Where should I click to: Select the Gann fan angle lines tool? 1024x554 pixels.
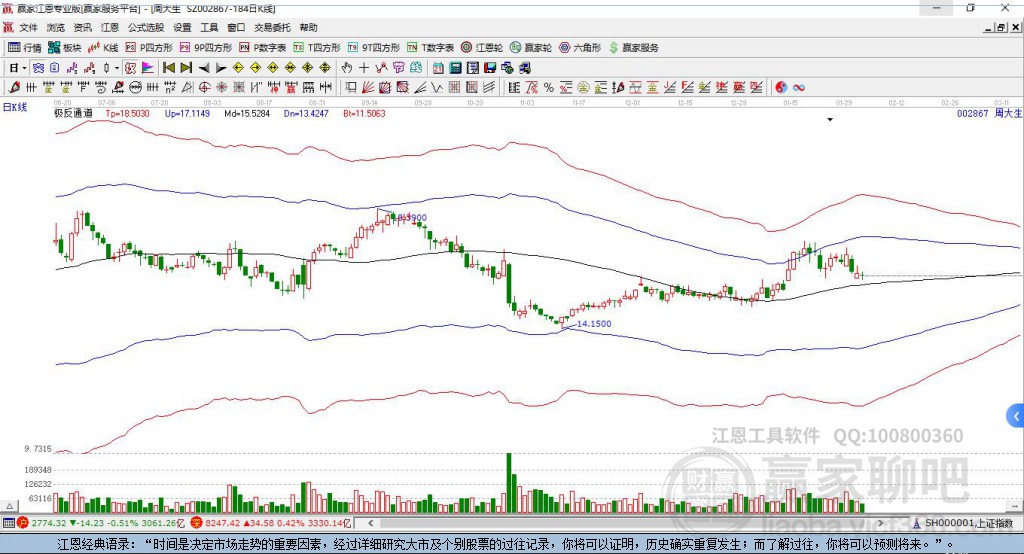[368, 88]
